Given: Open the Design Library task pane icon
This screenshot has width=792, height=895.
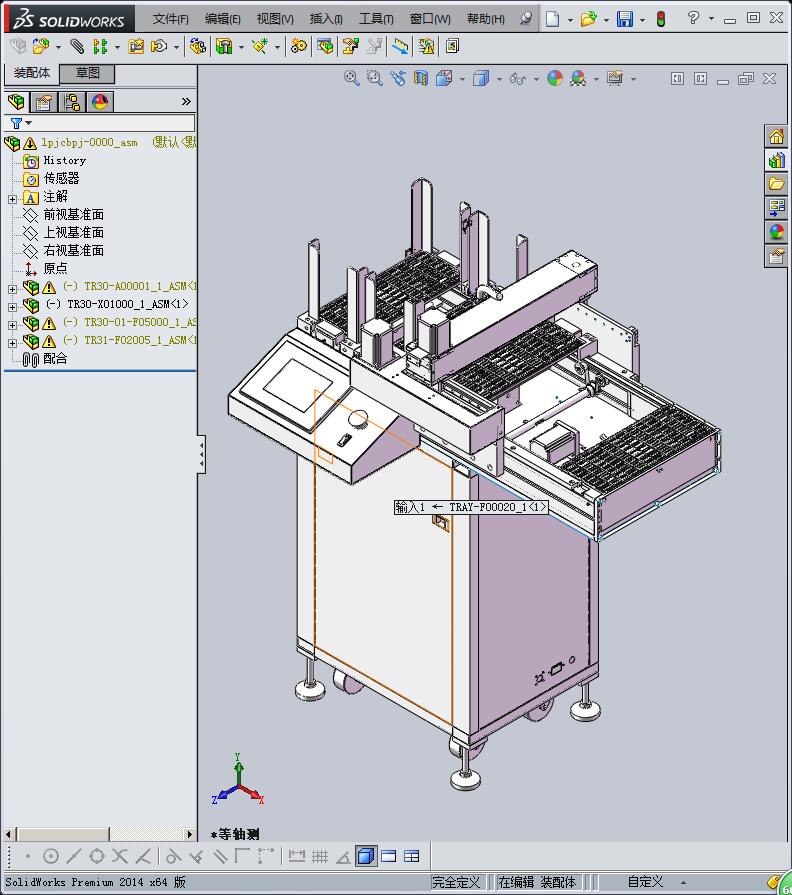Looking at the screenshot, I should 776,160.
